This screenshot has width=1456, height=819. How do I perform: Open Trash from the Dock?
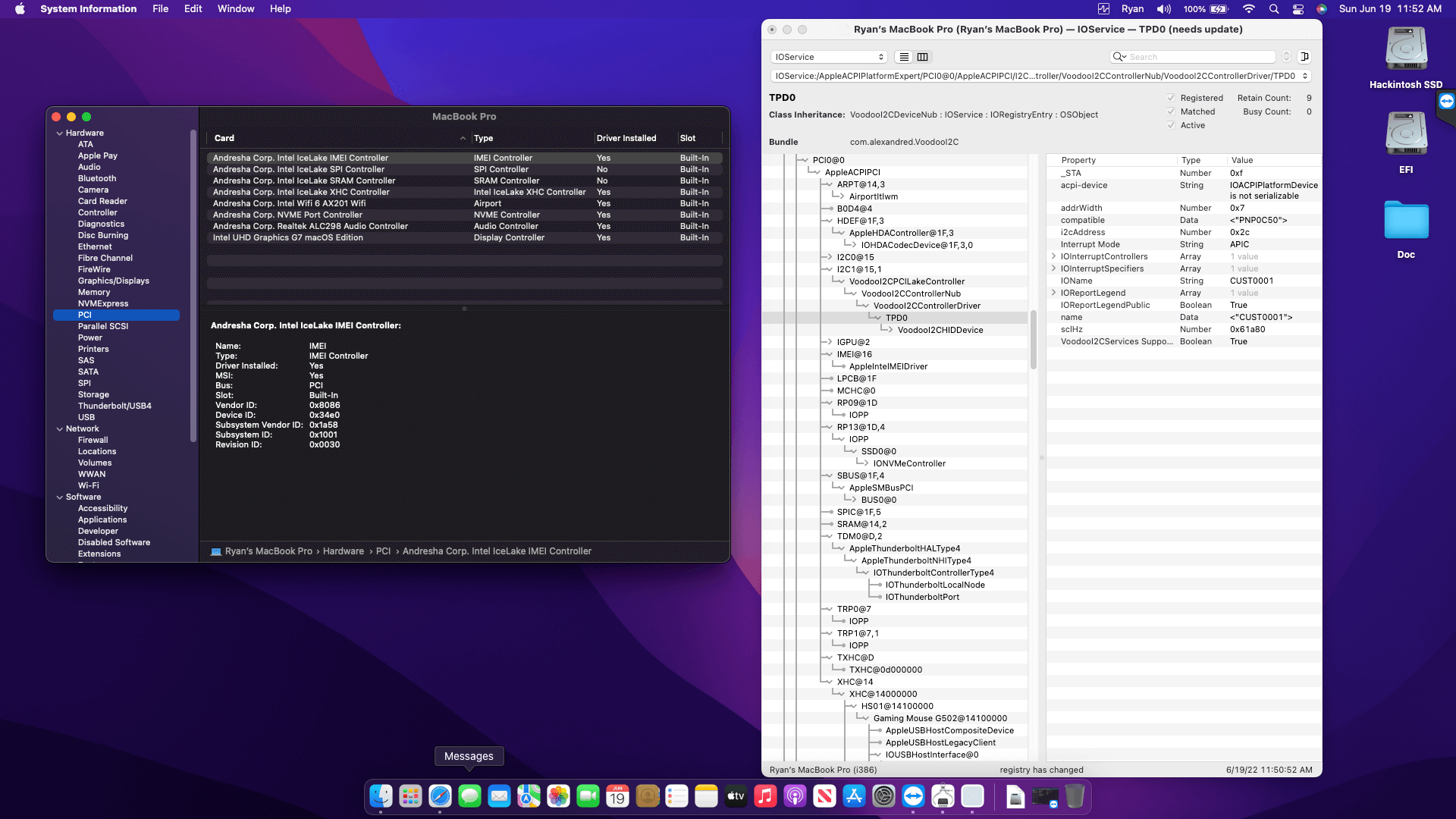point(1075,796)
